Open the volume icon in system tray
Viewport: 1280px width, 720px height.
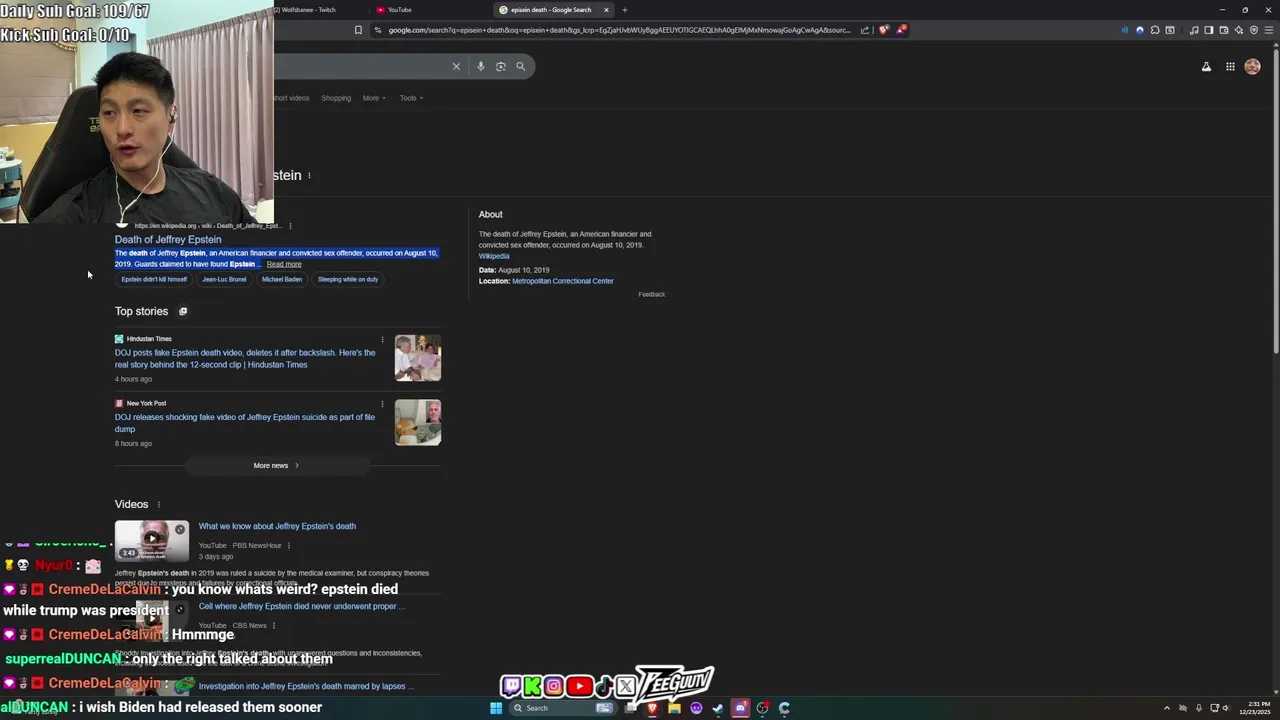pyautogui.click(x=1226, y=708)
